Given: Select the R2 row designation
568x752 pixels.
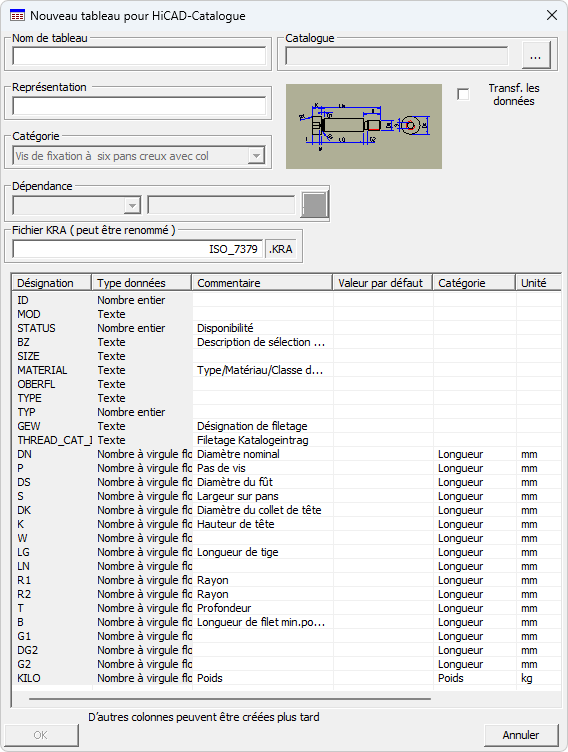Looking at the screenshot, I should point(24,594).
